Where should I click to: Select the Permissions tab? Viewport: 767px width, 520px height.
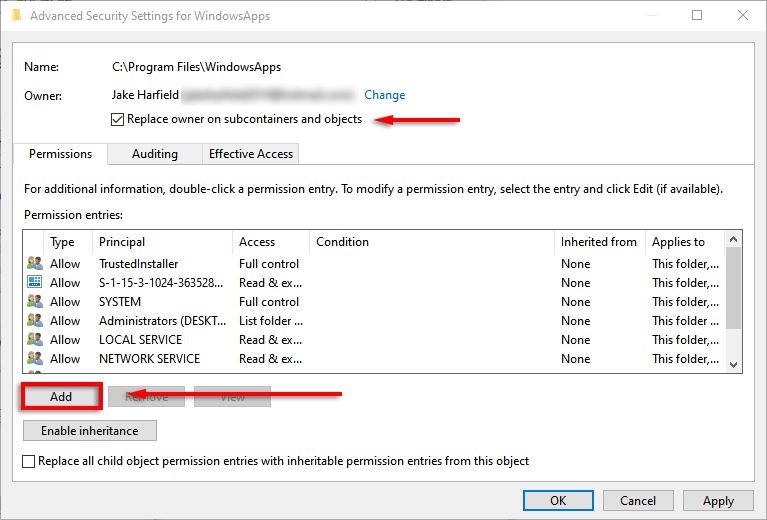60,154
